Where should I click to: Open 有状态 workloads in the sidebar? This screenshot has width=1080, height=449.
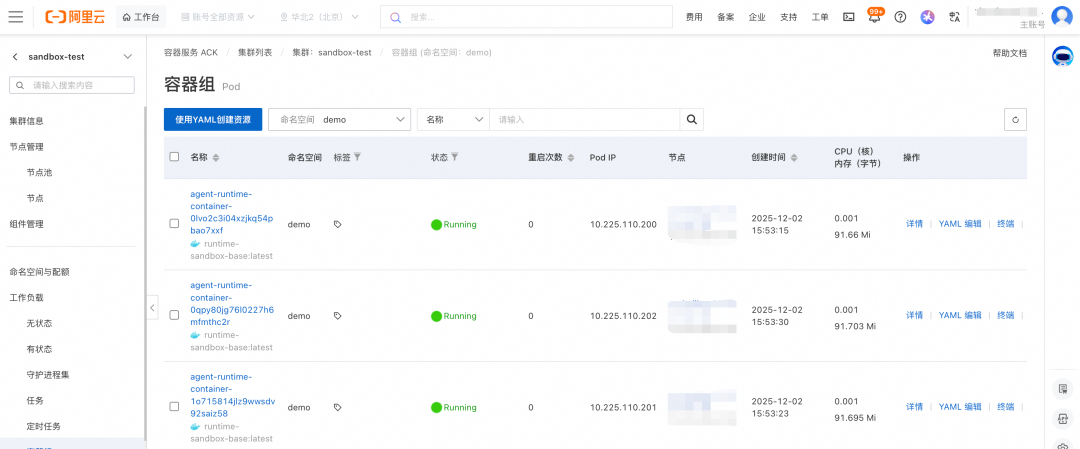tap(39, 349)
